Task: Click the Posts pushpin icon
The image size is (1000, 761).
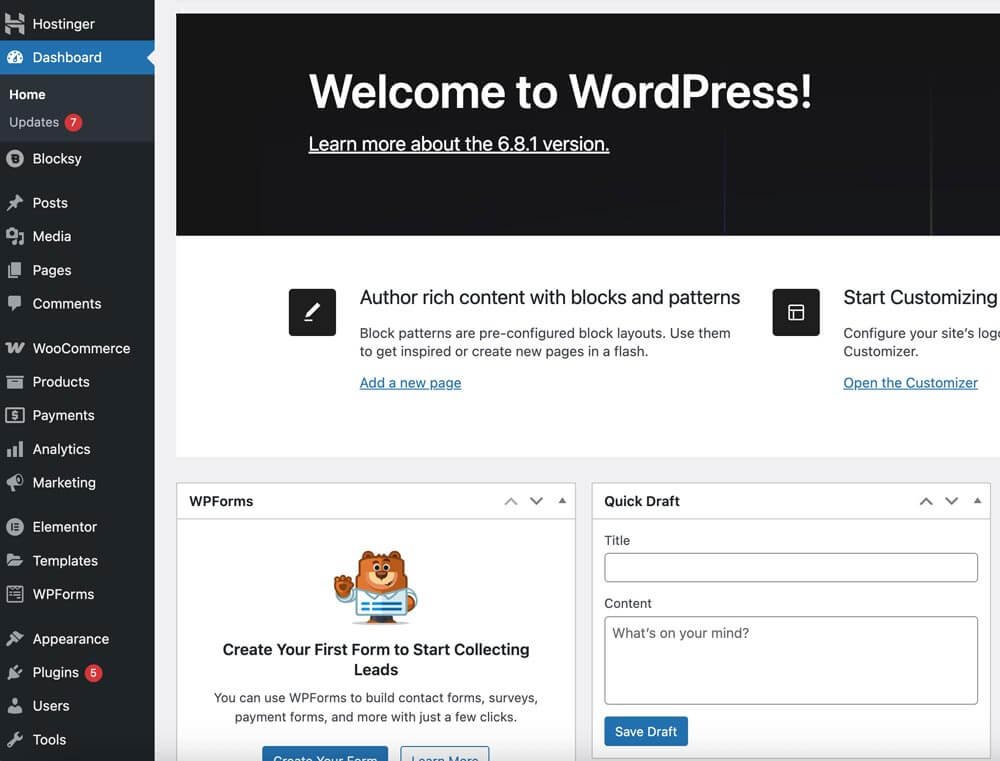Action: coord(15,203)
